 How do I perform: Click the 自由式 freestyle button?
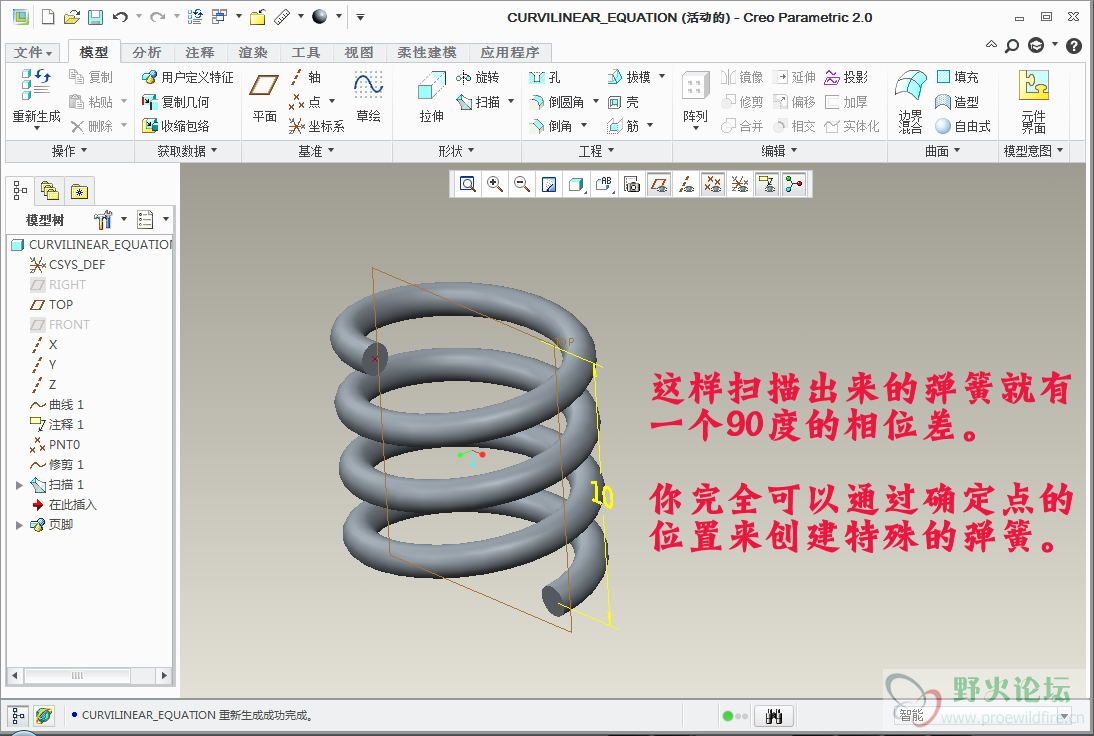[x=964, y=126]
